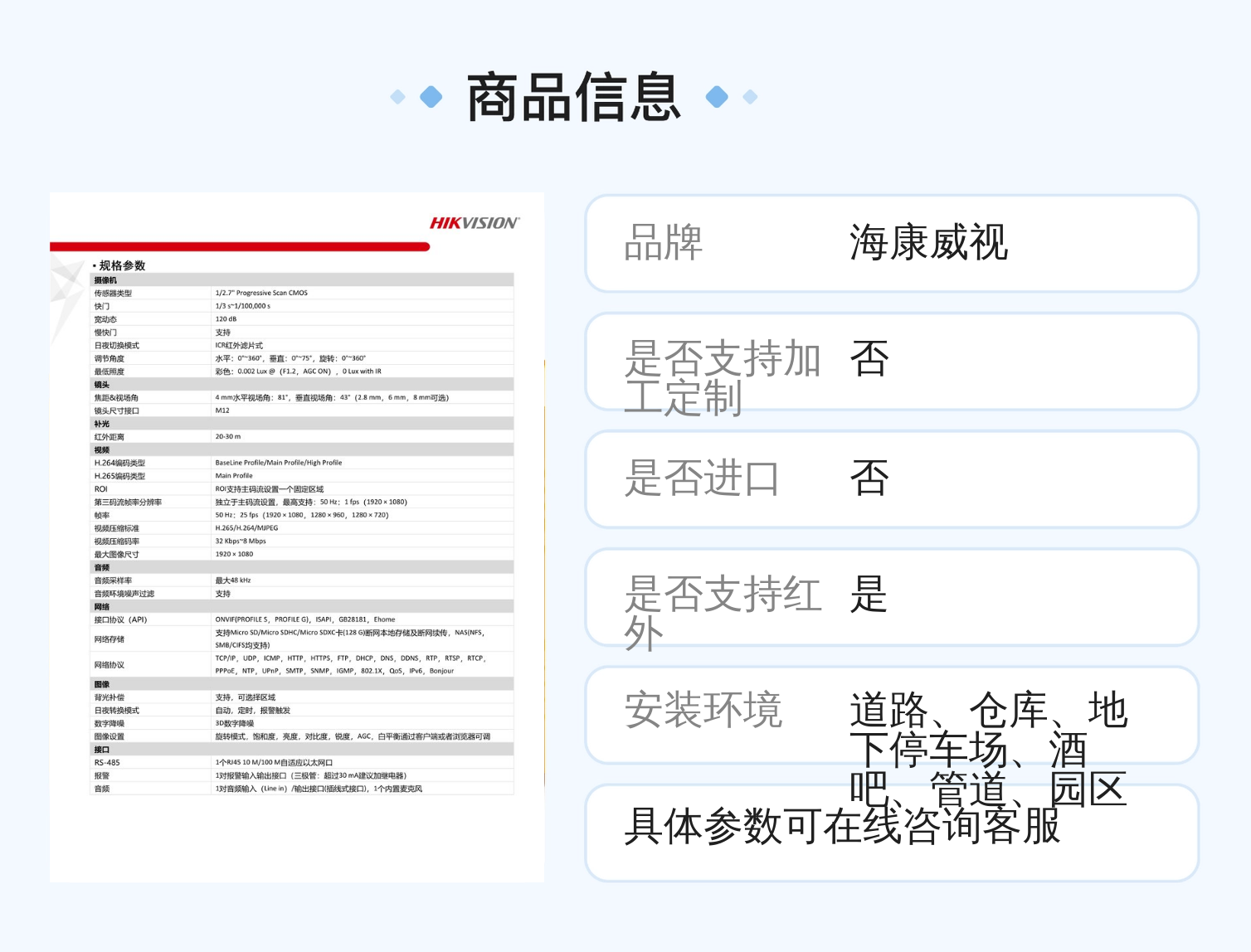Select the 是否支持红外 label
Image resolution: width=1251 pixels, height=952 pixels.
(723, 613)
